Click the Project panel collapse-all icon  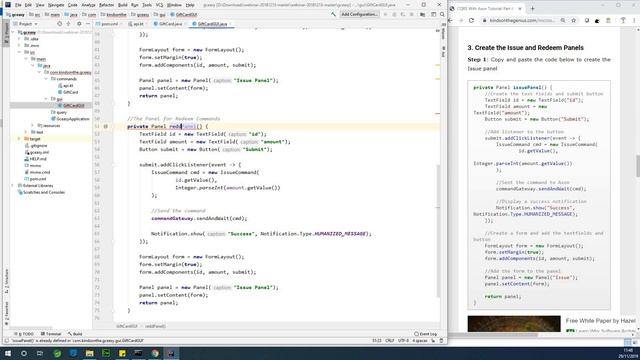coord(69,24)
